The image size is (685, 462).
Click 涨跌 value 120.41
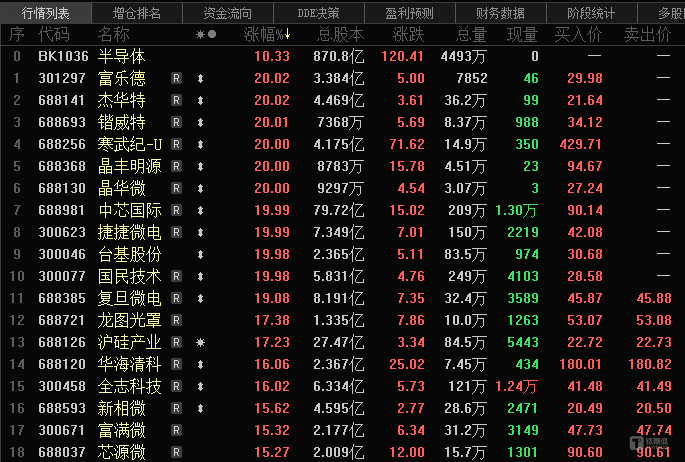click(x=402, y=56)
